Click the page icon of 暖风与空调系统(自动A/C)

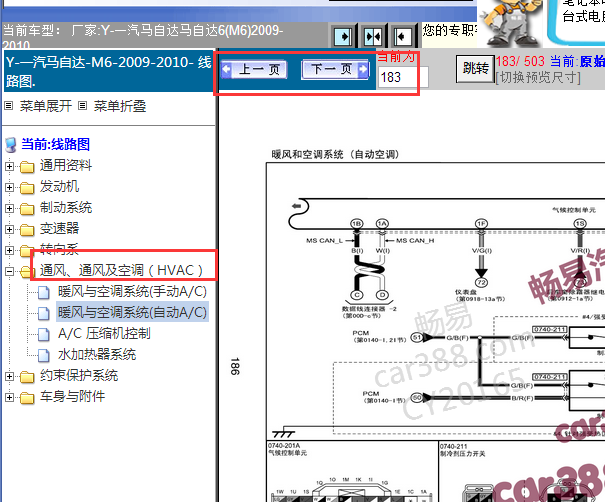pos(44,313)
